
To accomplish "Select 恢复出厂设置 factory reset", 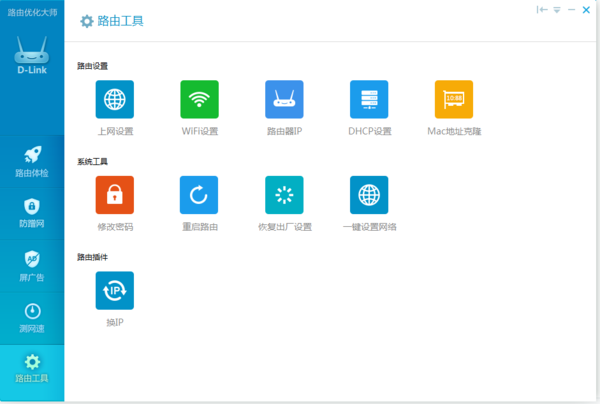I will tap(284, 195).
